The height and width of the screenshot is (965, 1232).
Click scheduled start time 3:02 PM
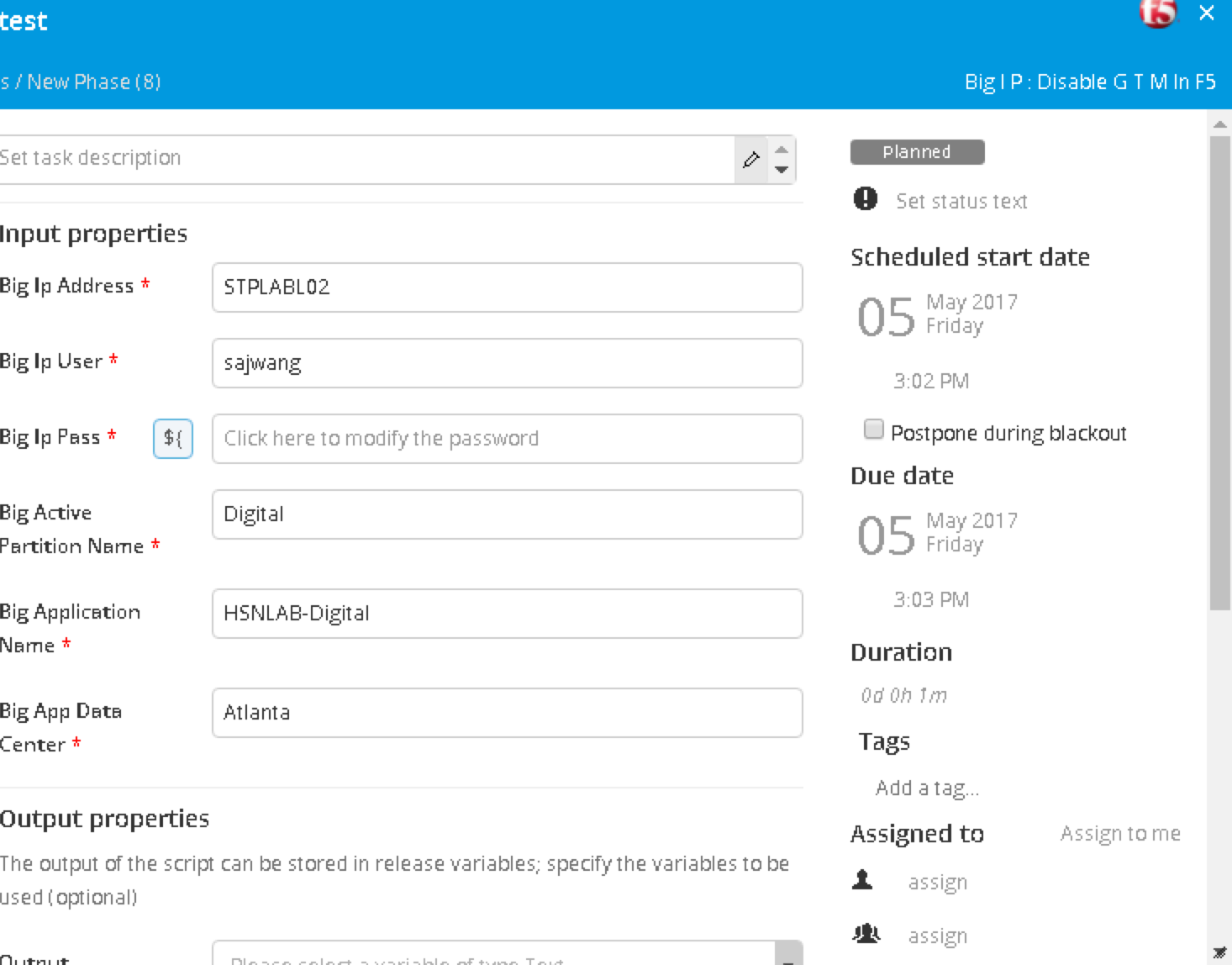tap(931, 381)
